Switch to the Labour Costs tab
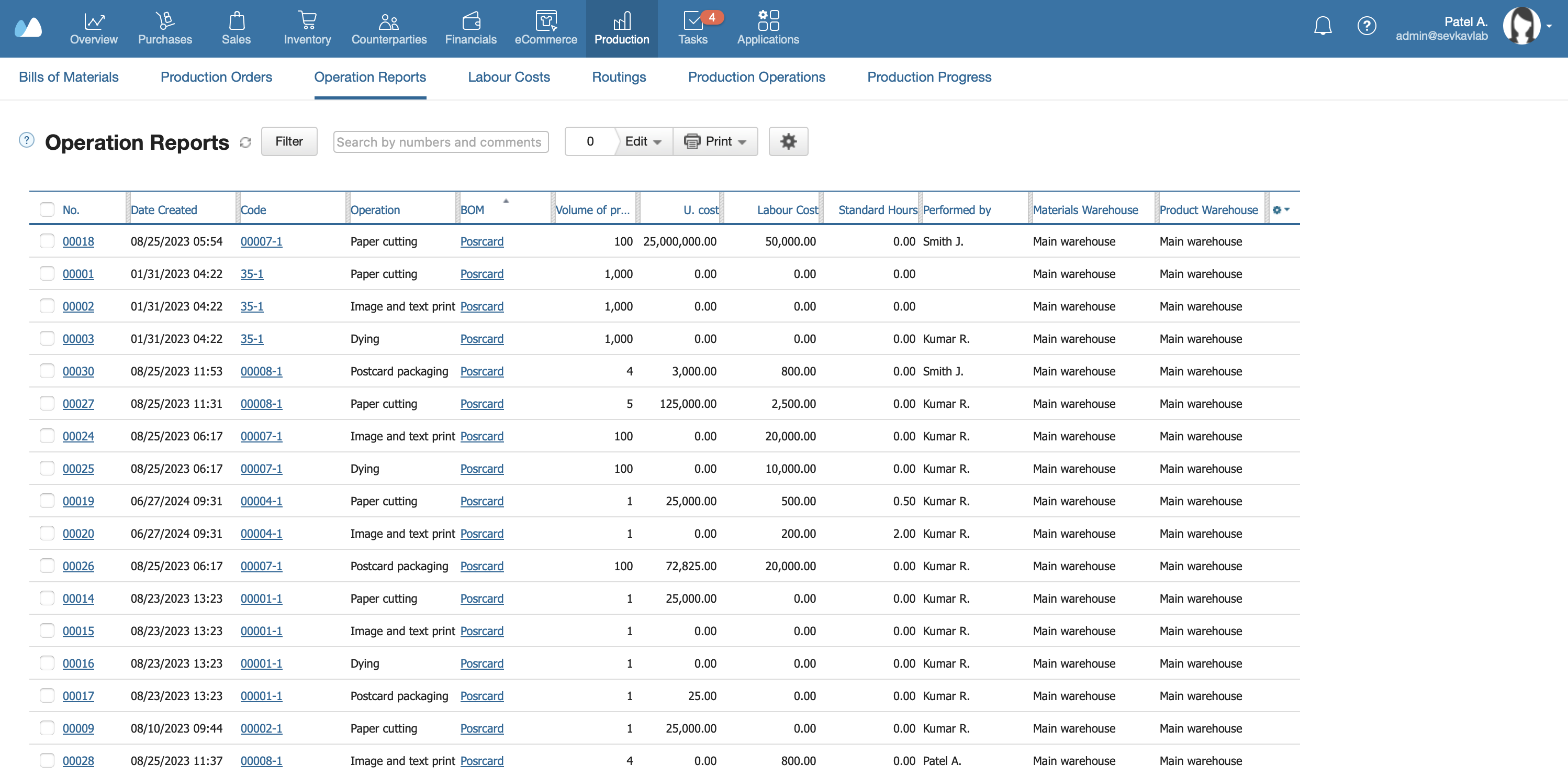 (x=509, y=77)
